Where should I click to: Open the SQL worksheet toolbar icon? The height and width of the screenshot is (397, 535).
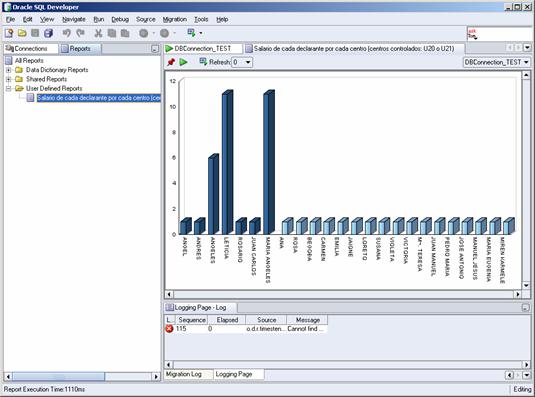(x=191, y=33)
